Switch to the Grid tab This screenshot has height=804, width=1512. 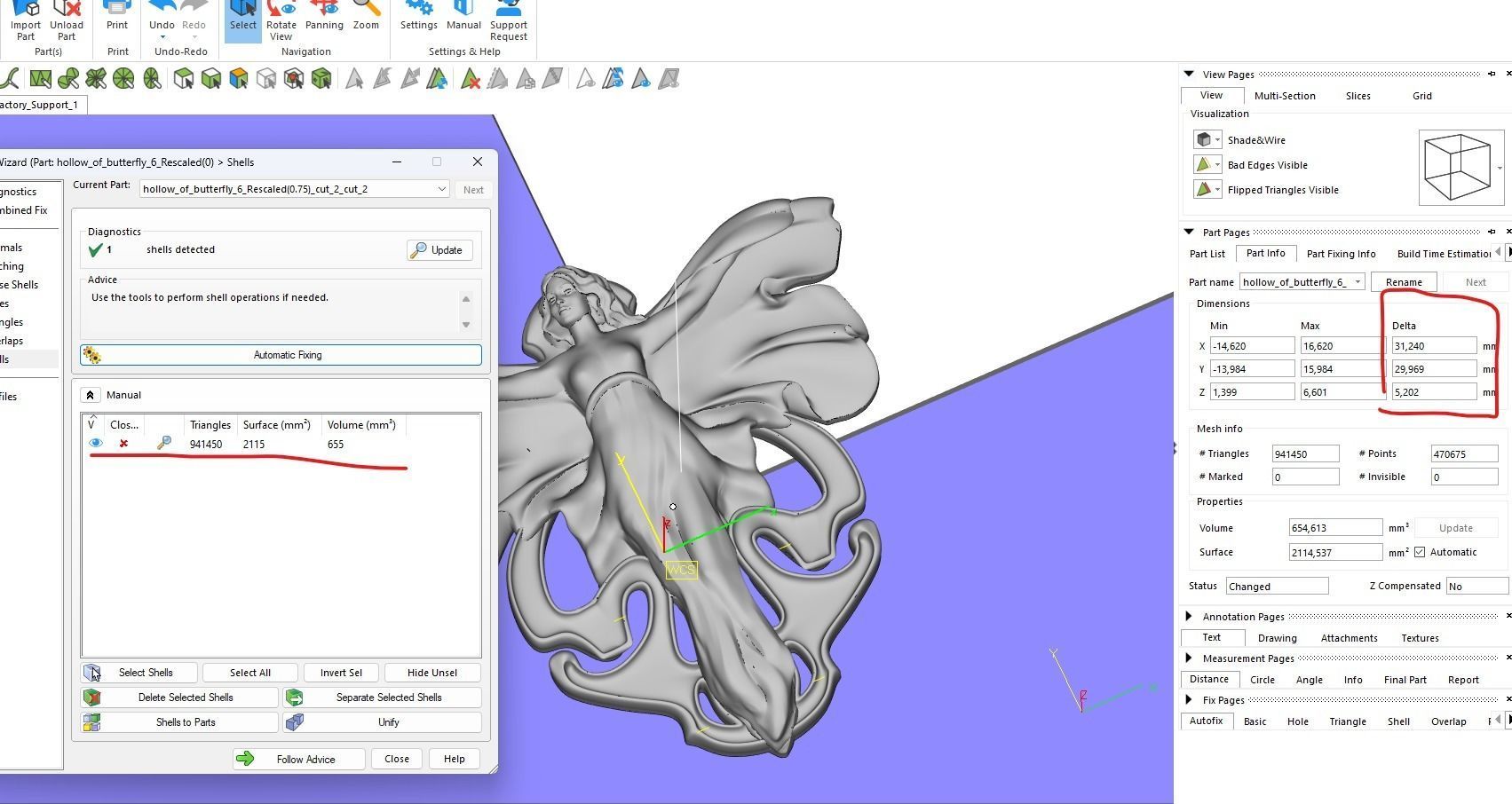click(x=1421, y=96)
